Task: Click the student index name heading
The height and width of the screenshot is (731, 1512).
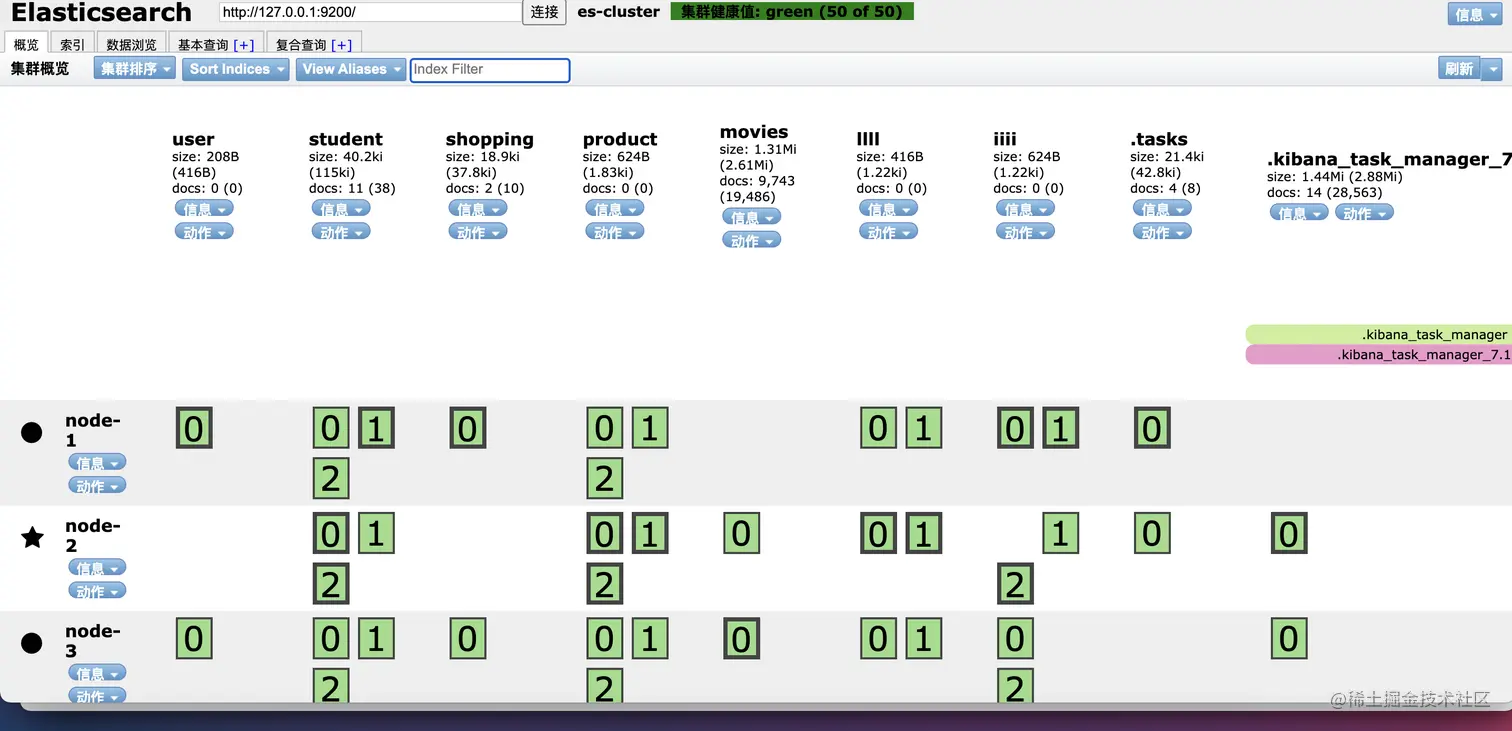Action: pos(346,139)
